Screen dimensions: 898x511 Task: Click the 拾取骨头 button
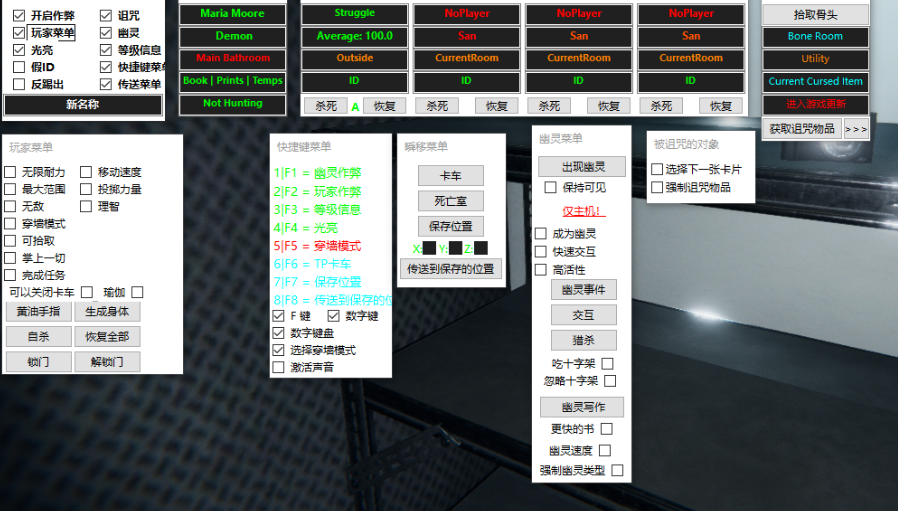click(x=816, y=15)
